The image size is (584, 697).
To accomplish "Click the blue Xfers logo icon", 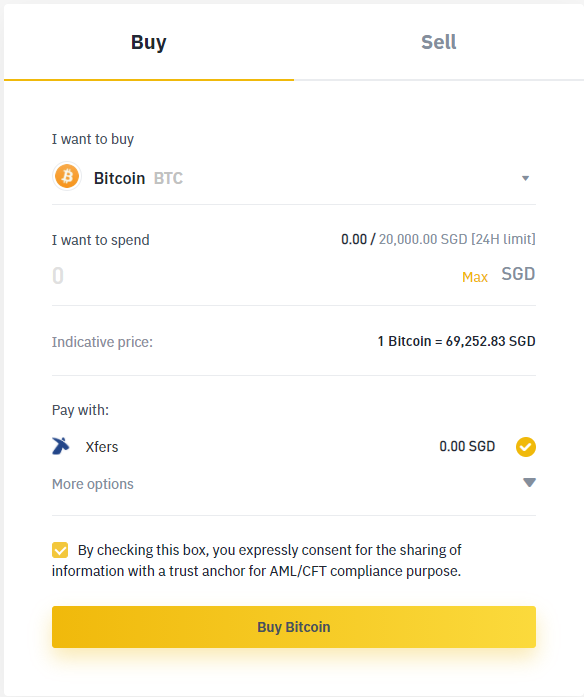I will [x=61, y=446].
